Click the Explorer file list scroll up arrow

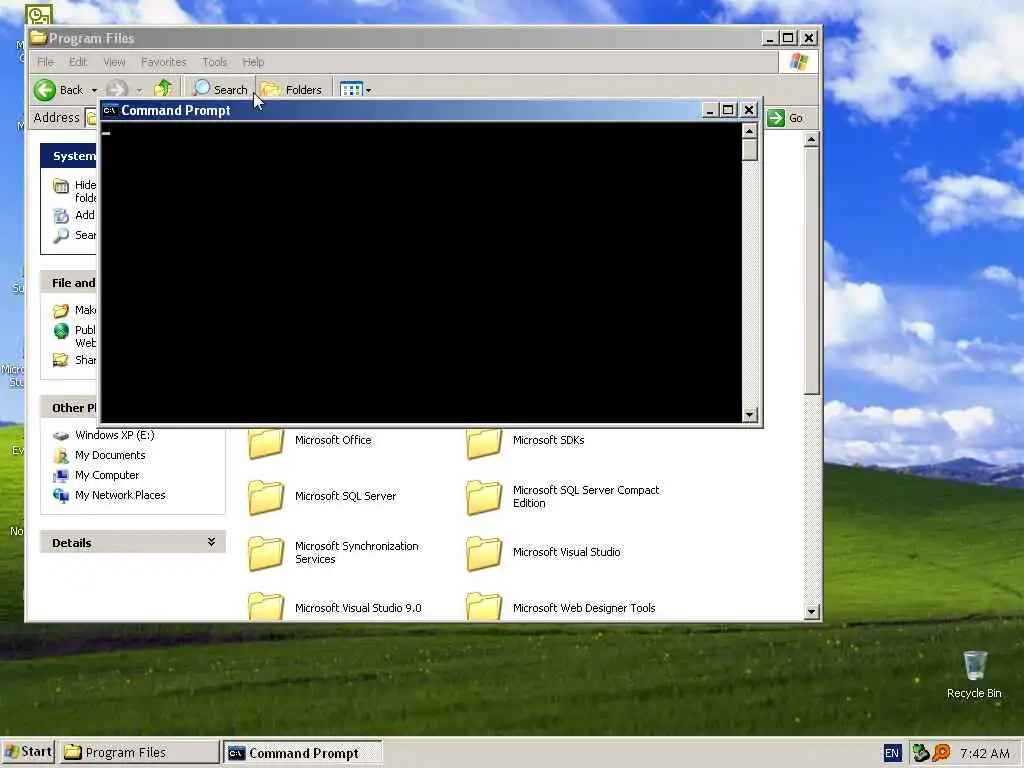click(811, 139)
